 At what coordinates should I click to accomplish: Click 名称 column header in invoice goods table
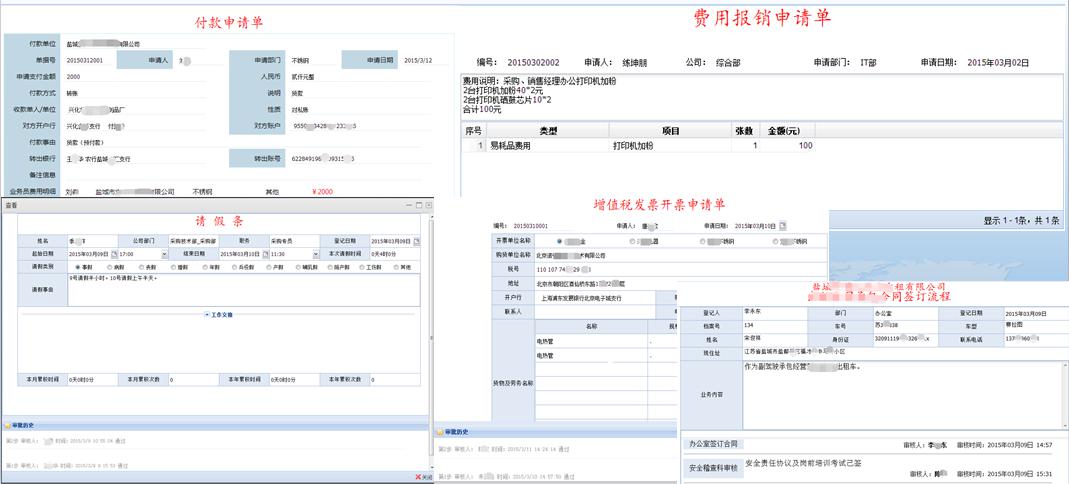tap(592, 327)
